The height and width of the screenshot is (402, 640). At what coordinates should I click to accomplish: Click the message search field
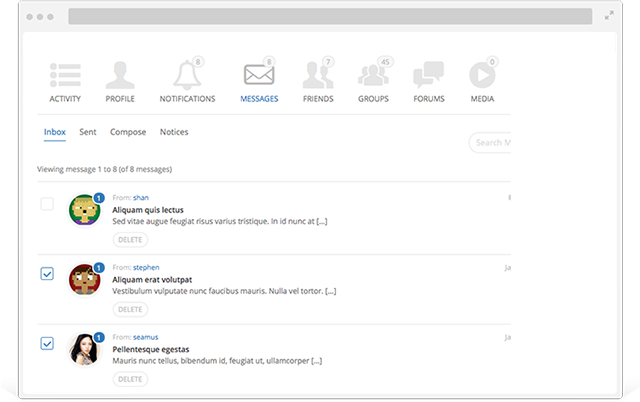491,143
